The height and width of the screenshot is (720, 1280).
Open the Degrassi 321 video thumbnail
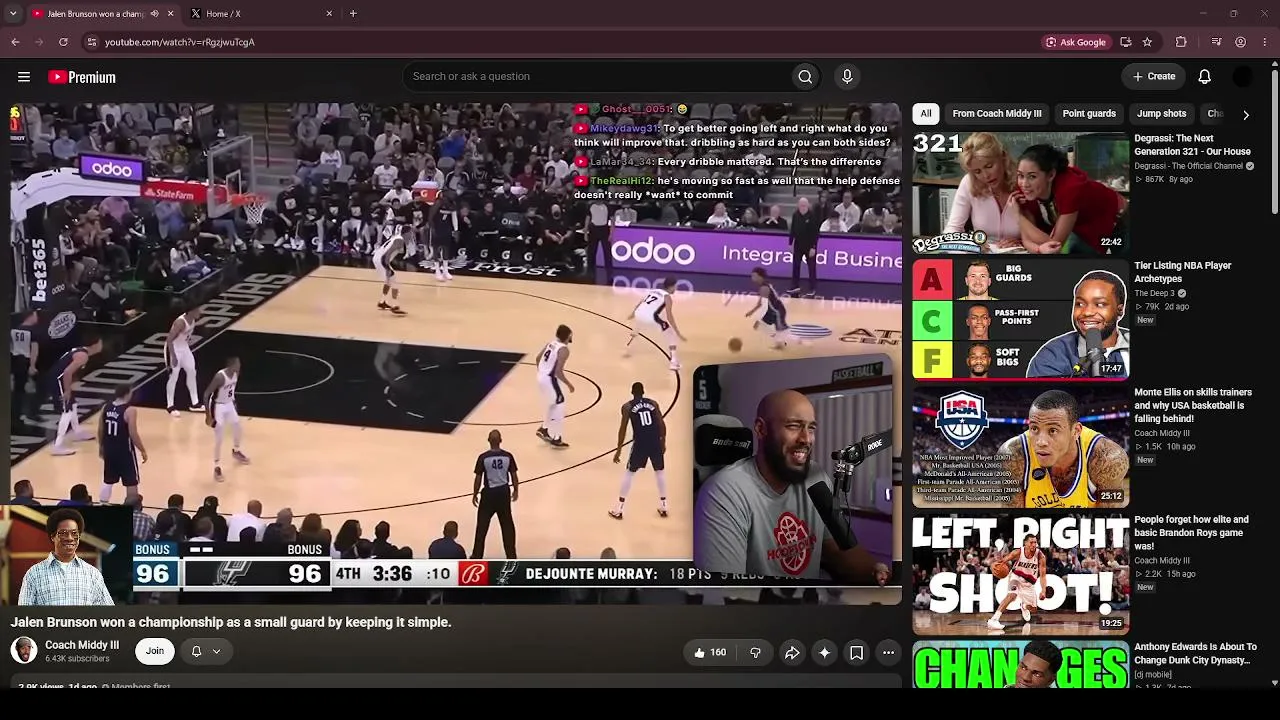(1020, 191)
